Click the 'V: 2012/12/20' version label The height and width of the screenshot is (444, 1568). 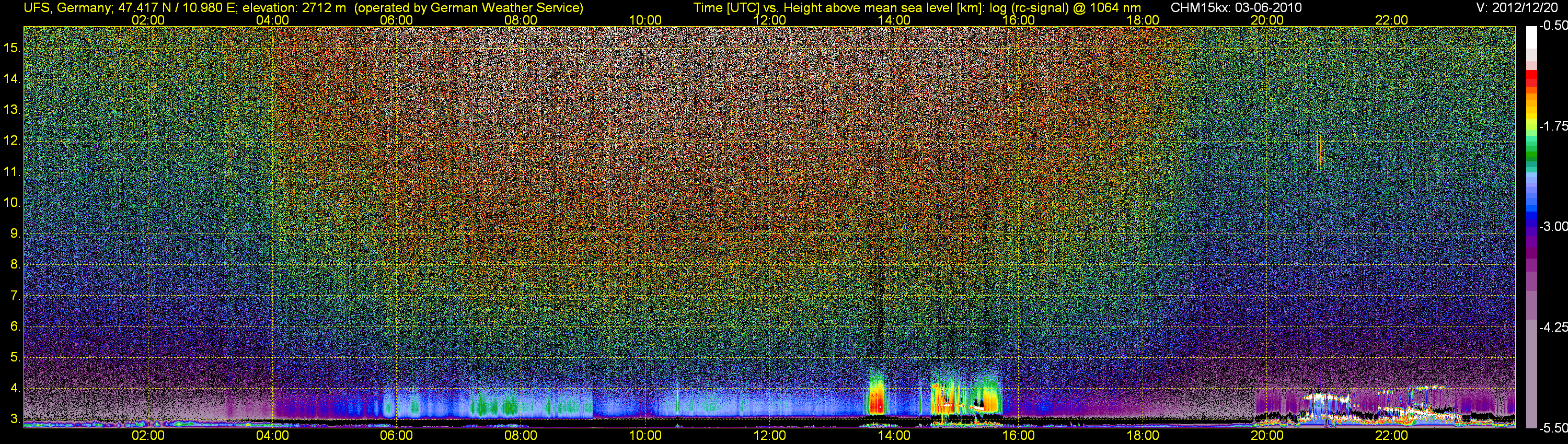pos(1518,8)
